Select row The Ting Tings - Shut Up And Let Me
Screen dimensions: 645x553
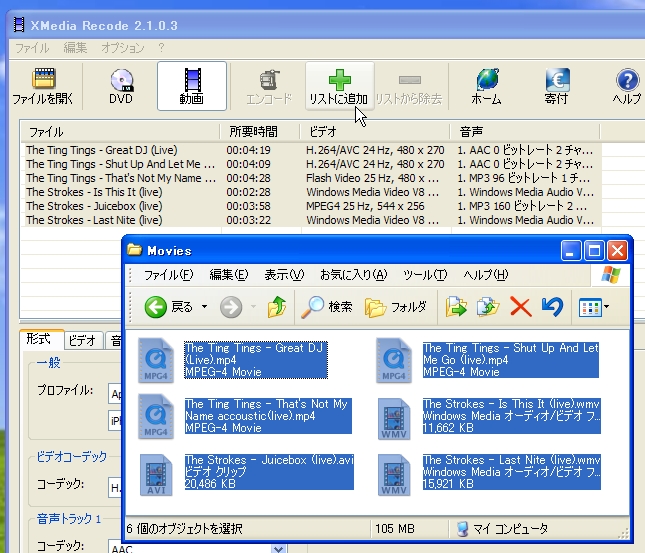[311, 164]
